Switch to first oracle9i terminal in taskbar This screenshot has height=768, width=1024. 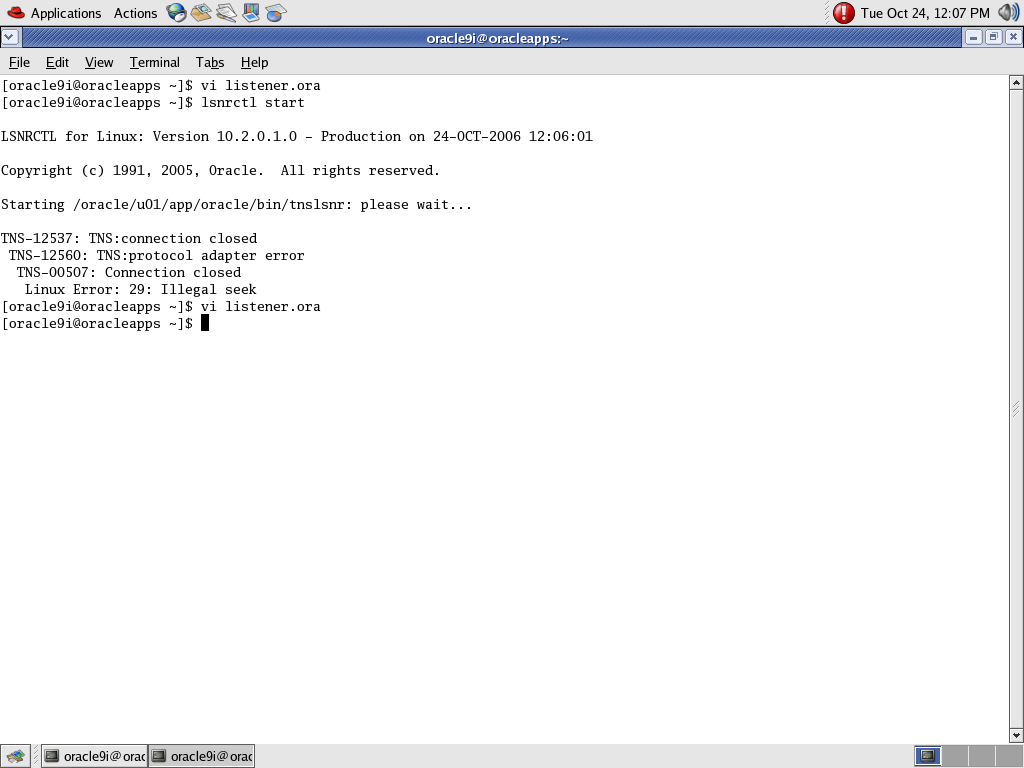94,756
